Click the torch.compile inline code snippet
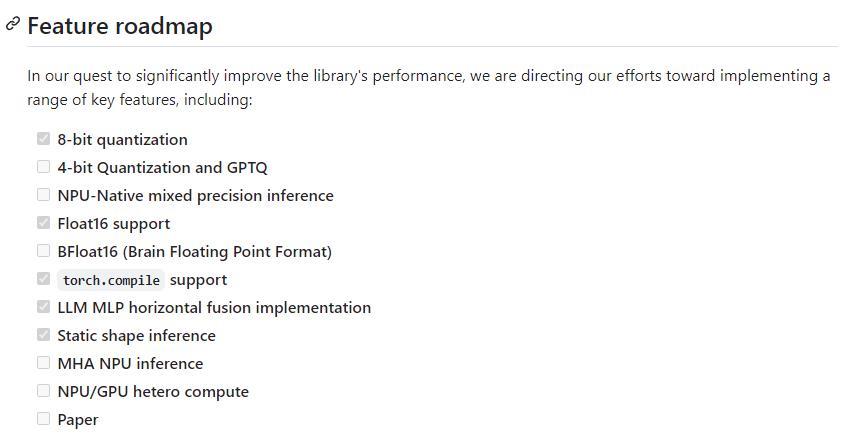Viewport: 854px width, 438px height. [x=110, y=280]
